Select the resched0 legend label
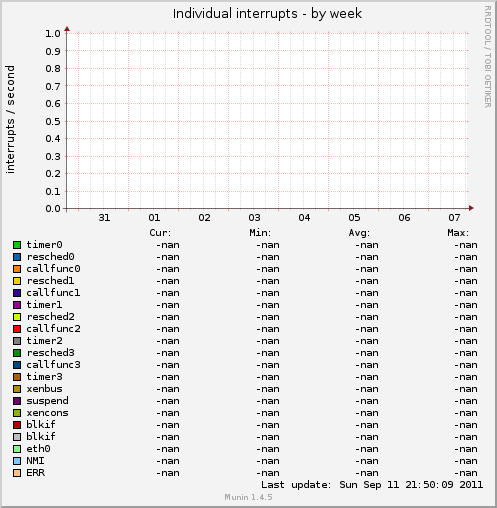 pos(50,257)
